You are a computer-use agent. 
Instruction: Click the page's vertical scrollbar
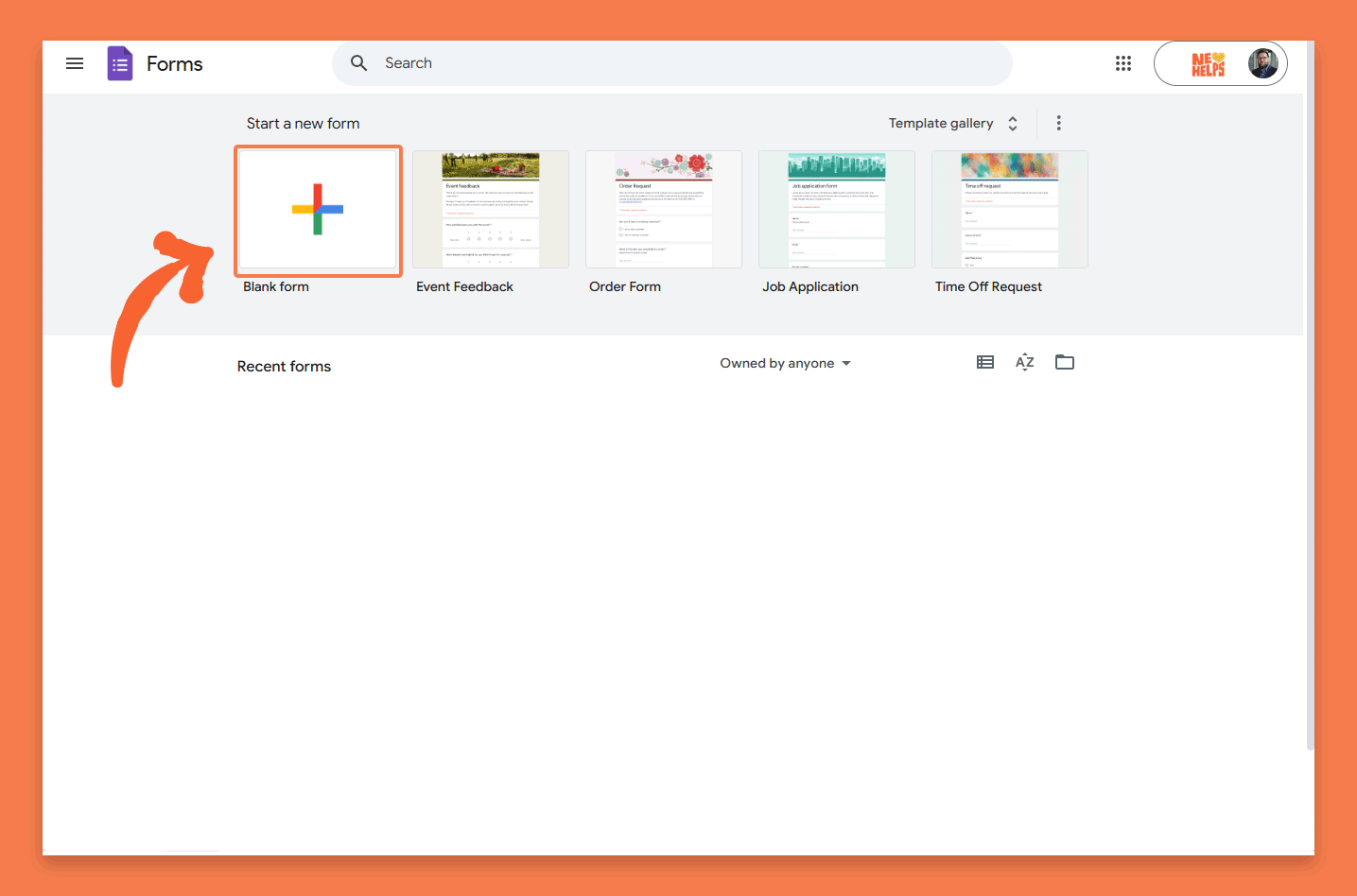tap(1309, 425)
